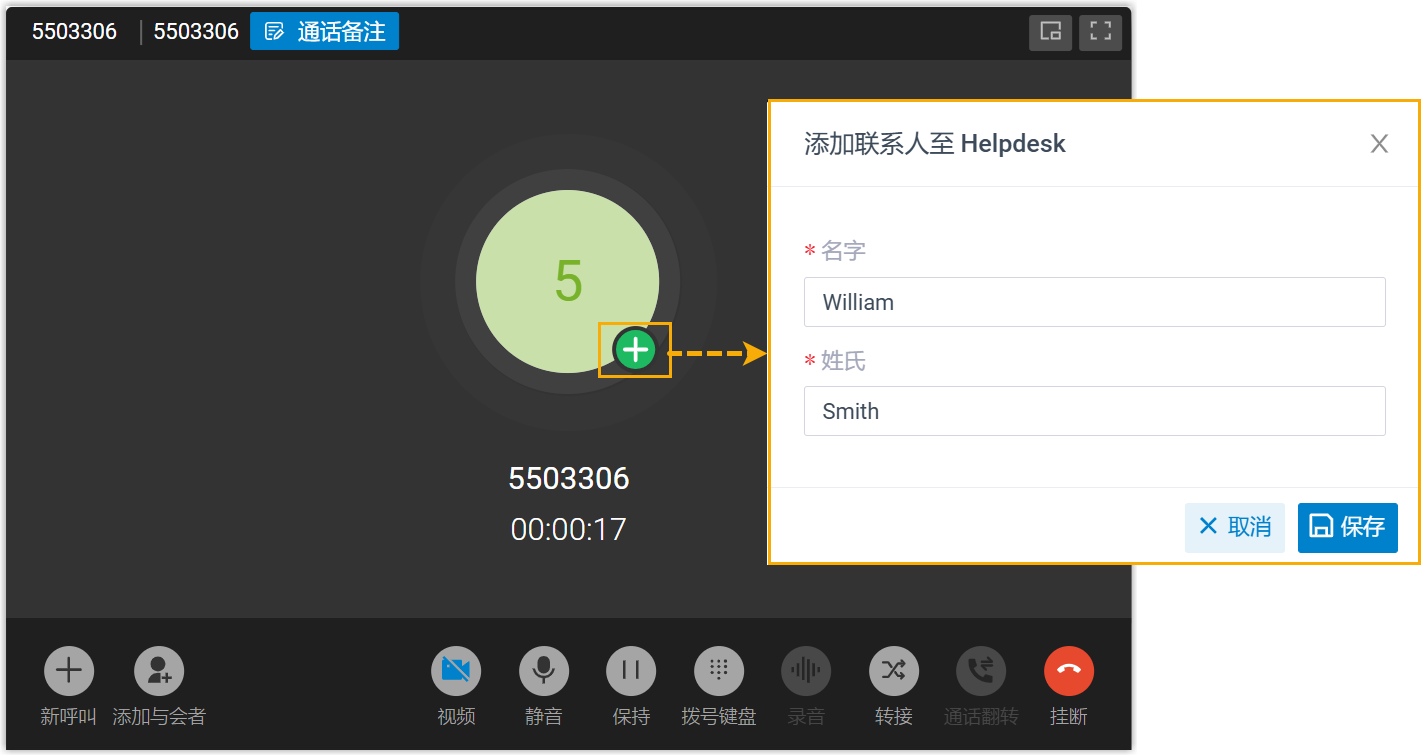
Task: Click the New Call (新呼叫) plus icon
Action: point(69,671)
